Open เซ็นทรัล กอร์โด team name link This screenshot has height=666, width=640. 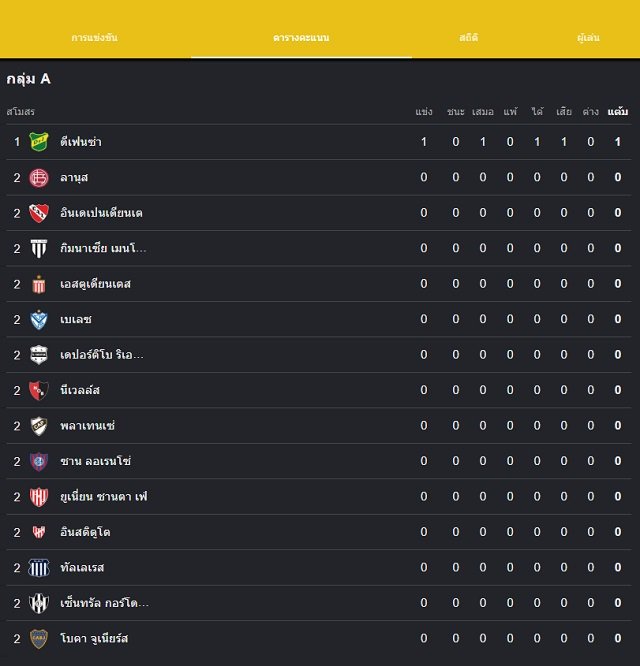click(x=104, y=603)
